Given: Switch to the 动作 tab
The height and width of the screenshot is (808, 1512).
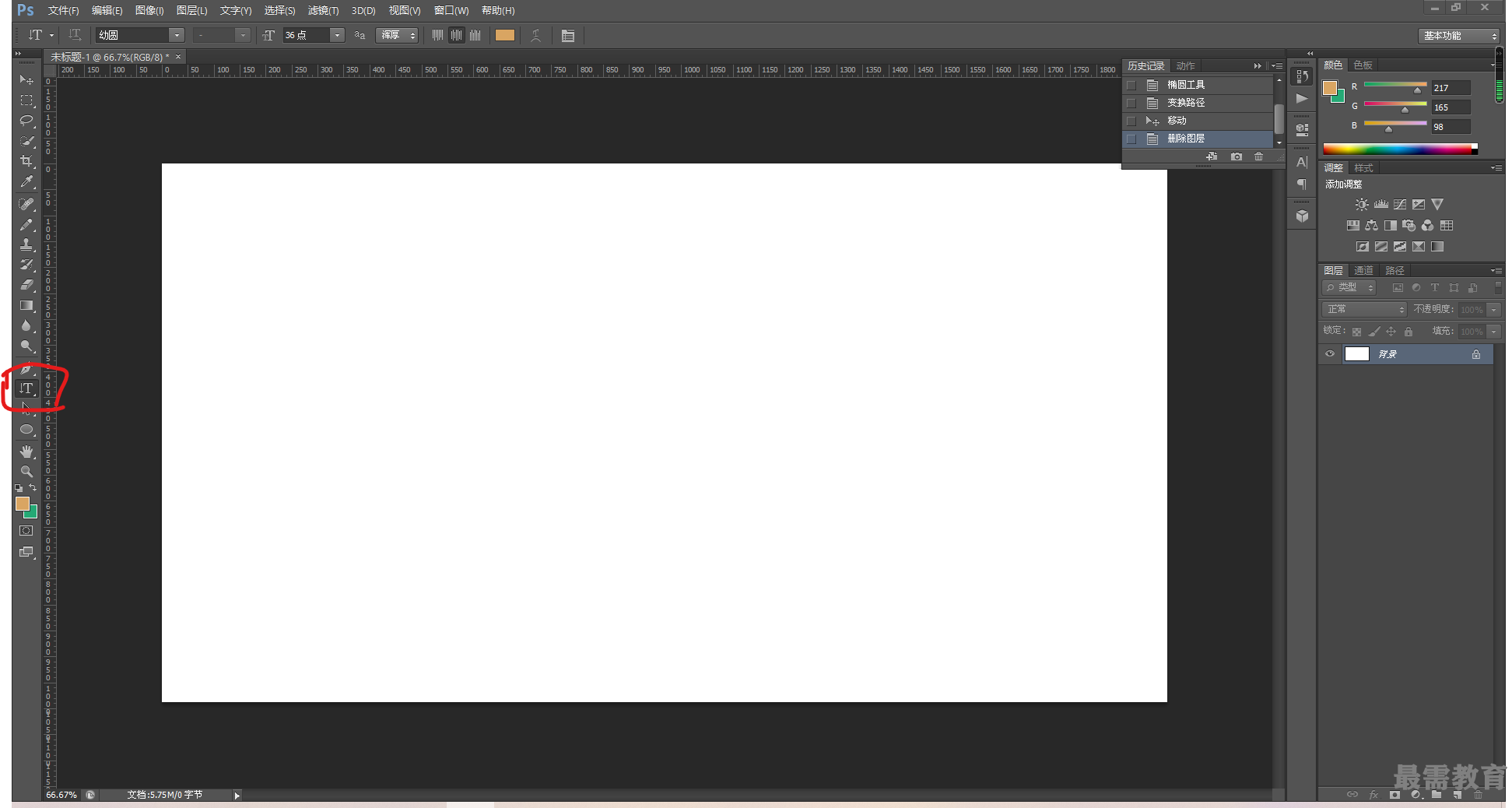Looking at the screenshot, I should (1185, 66).
